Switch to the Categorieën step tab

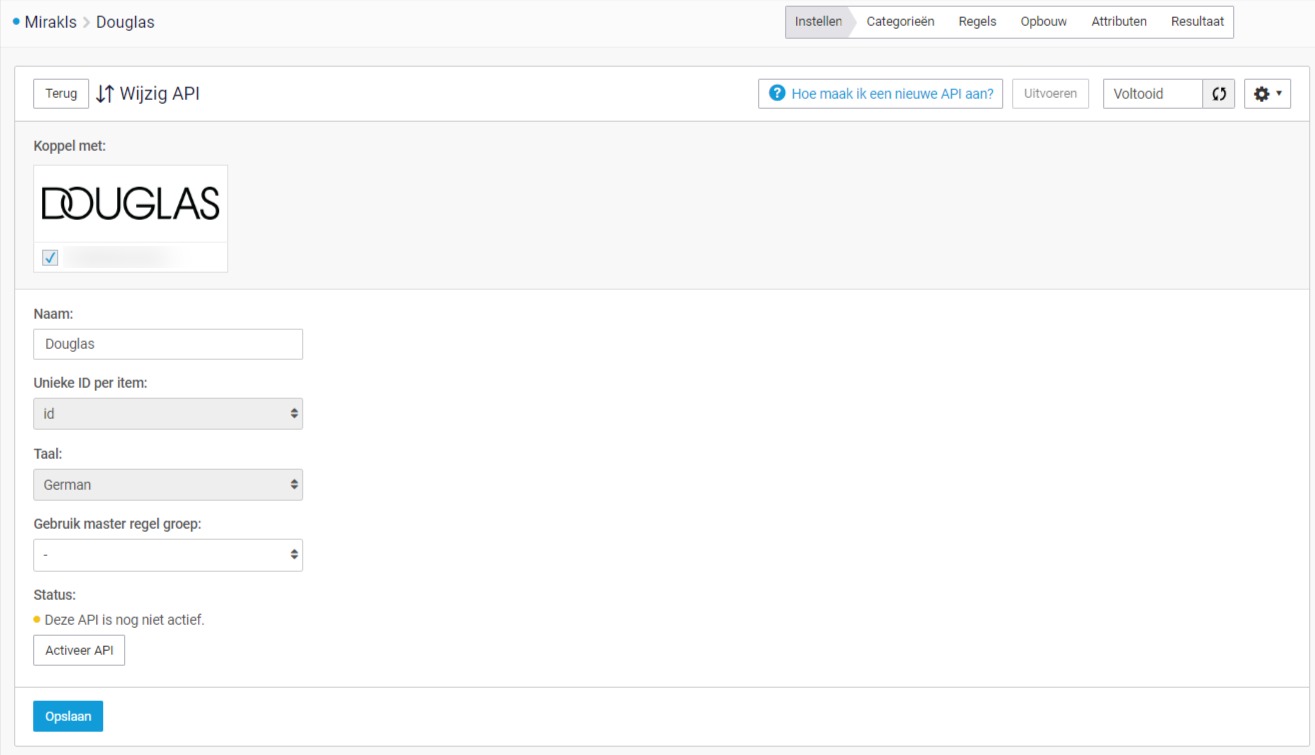pos(900,22)
